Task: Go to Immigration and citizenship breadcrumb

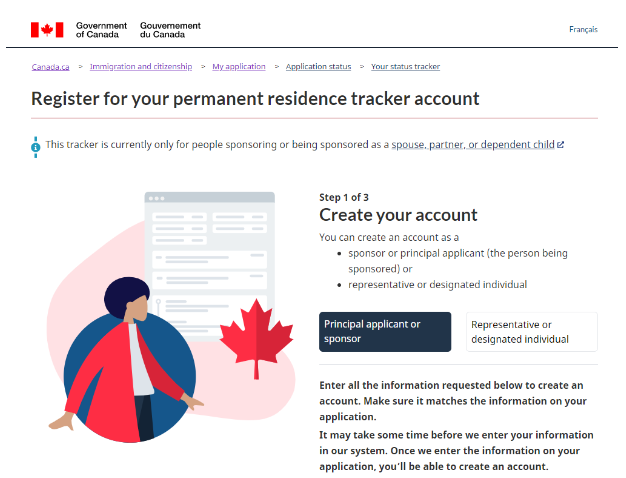Action: pos(141,66)
